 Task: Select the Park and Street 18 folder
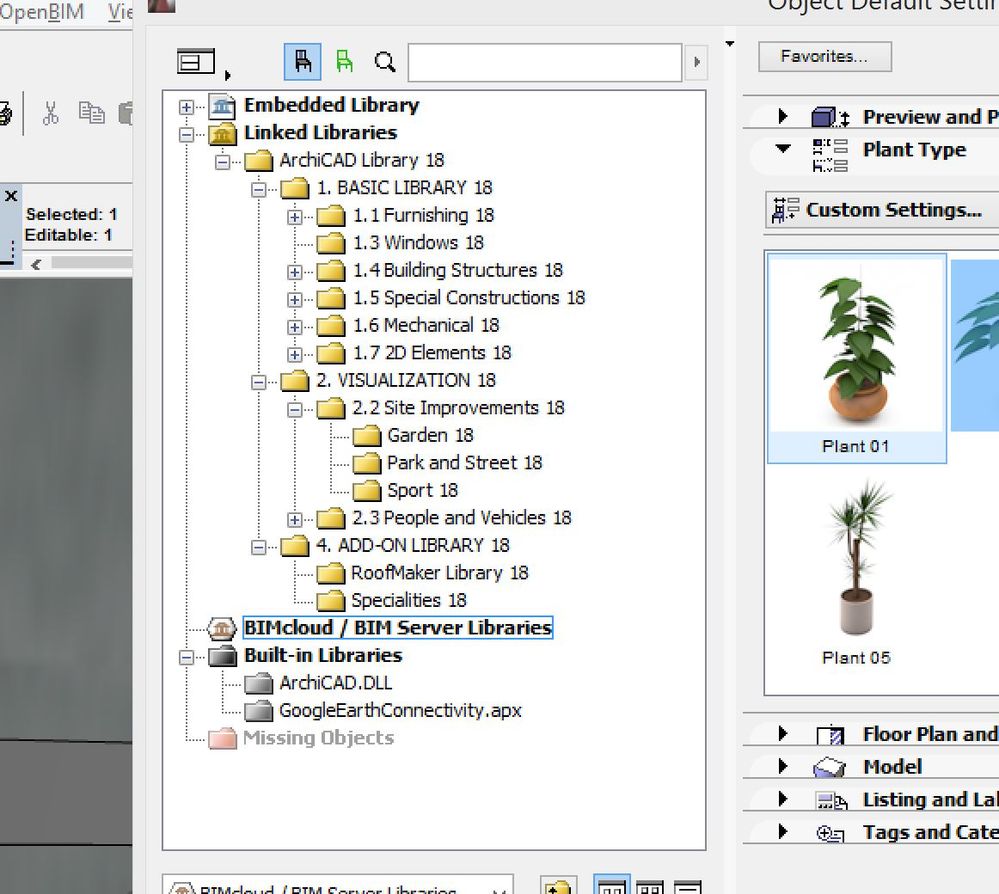point(464,463)
